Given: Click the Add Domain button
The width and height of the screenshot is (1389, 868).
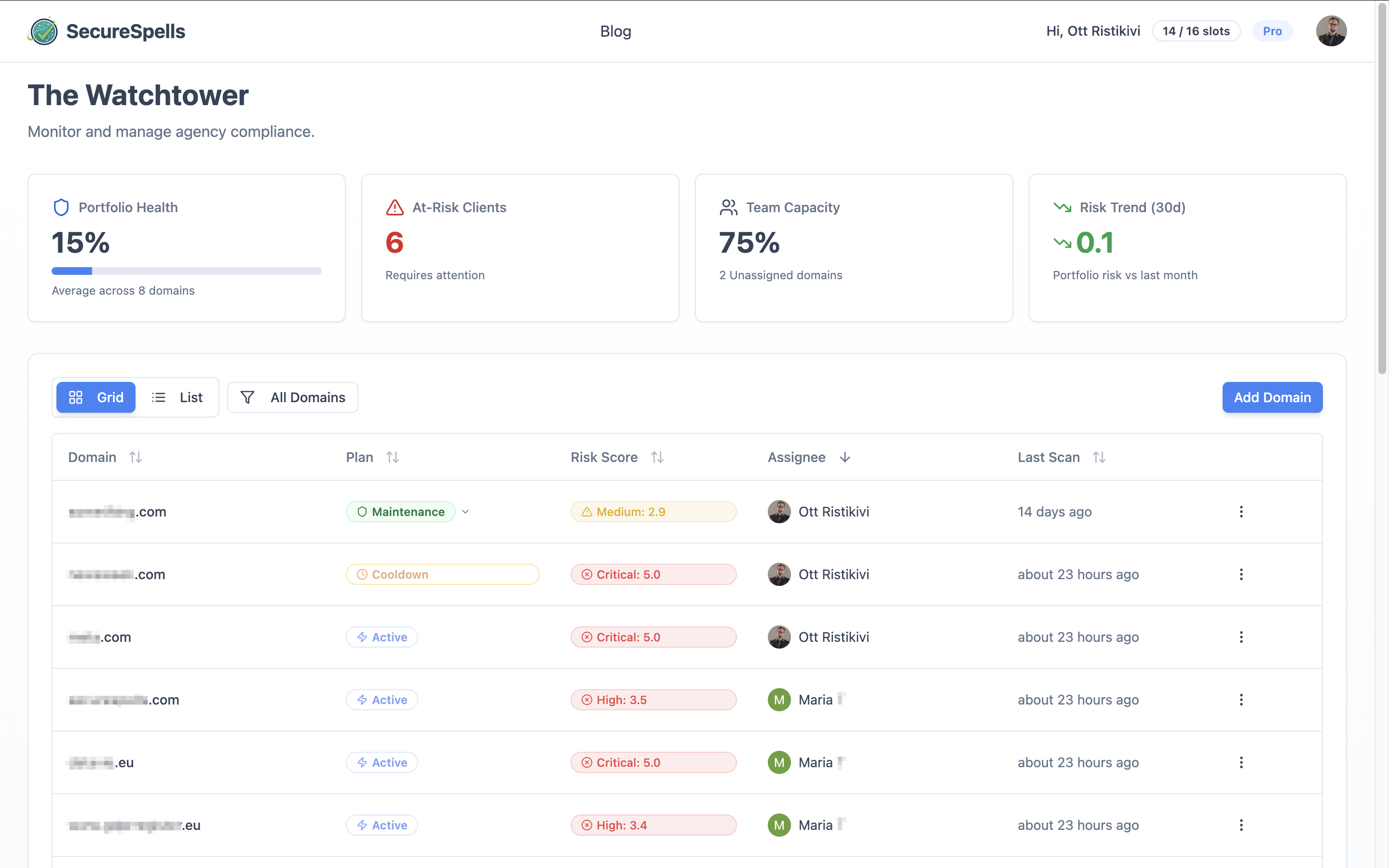Looking at the screenshot, I should coord(1272,397).
